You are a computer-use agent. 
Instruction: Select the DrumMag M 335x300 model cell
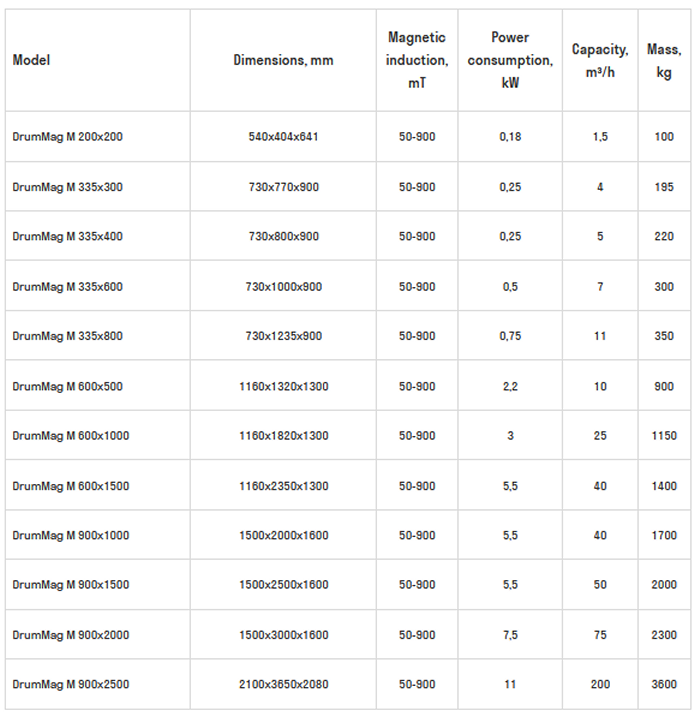tap(67, 187)
